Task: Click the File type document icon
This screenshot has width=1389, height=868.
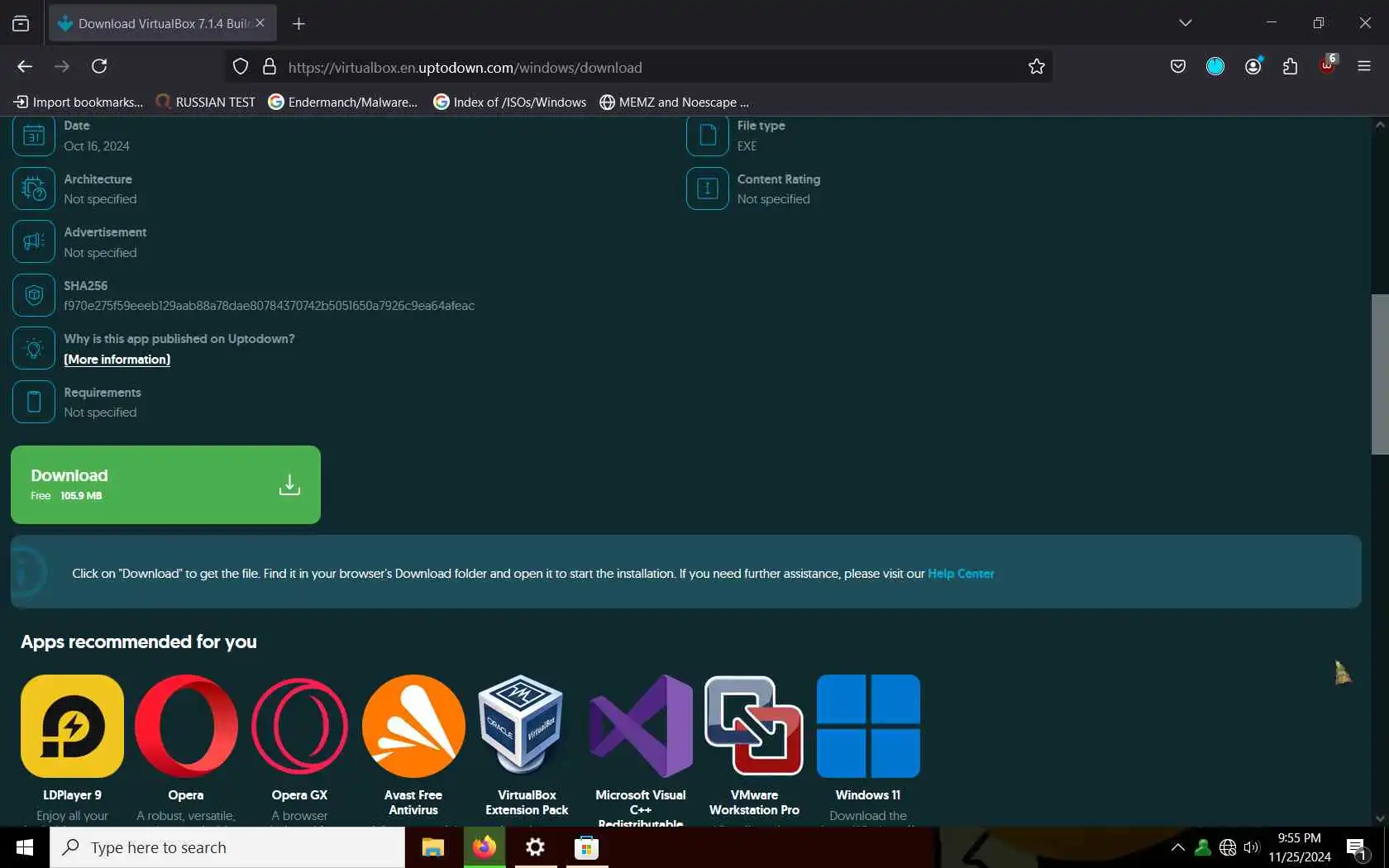Action: (x=708, y=136)
